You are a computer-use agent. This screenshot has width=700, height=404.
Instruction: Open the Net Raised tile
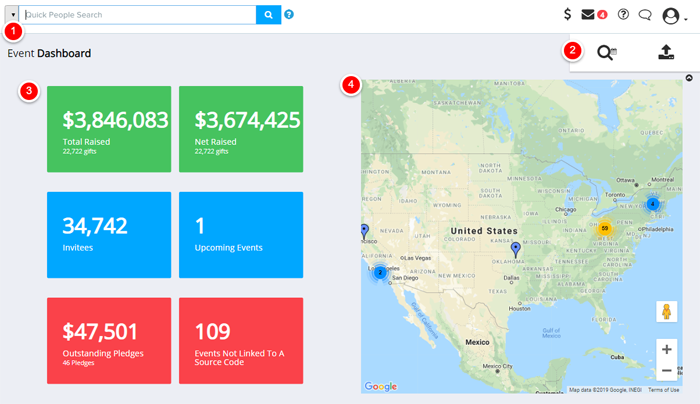(x=241, y=129)
